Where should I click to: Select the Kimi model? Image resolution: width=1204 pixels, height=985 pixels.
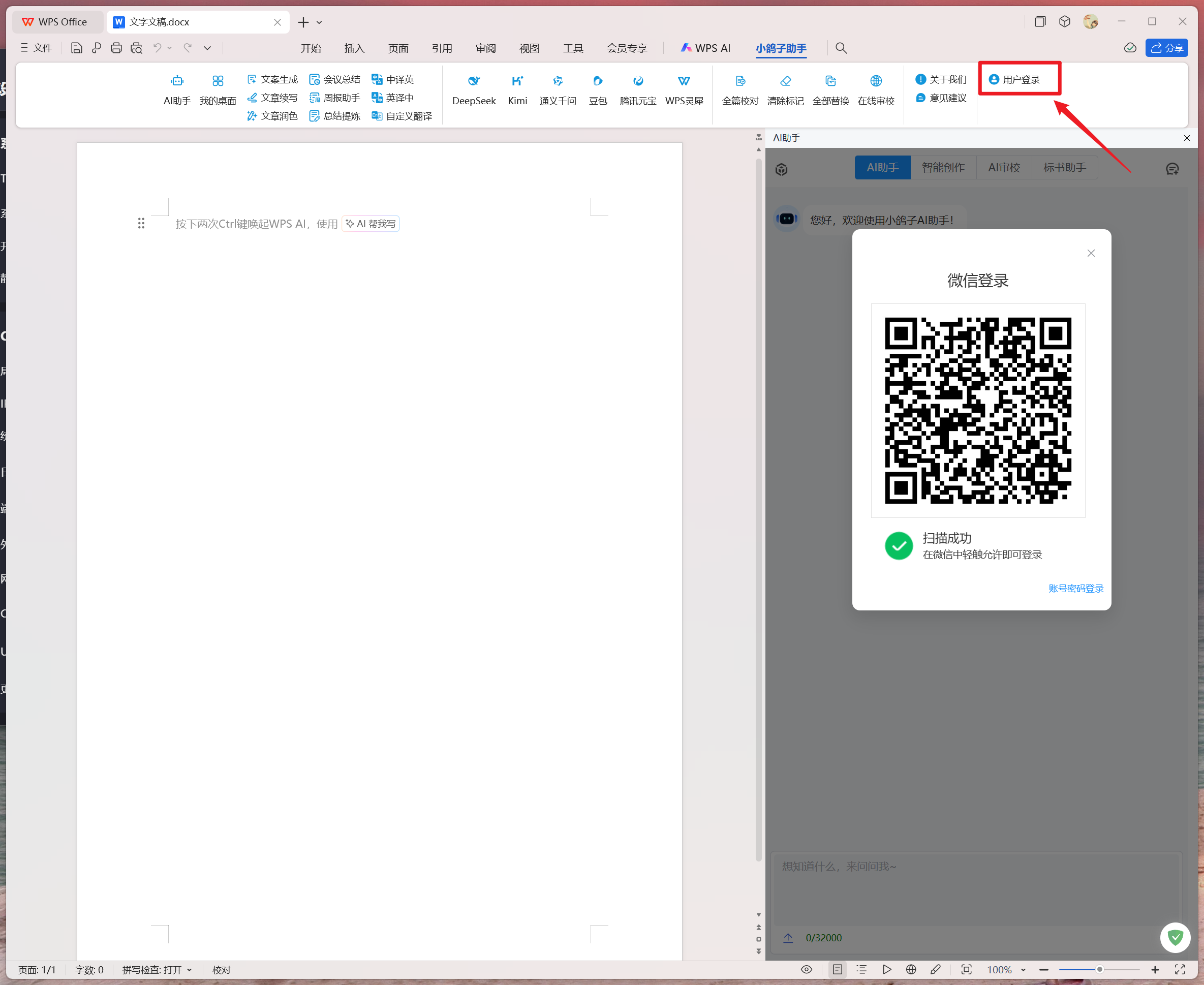(517, 90)
